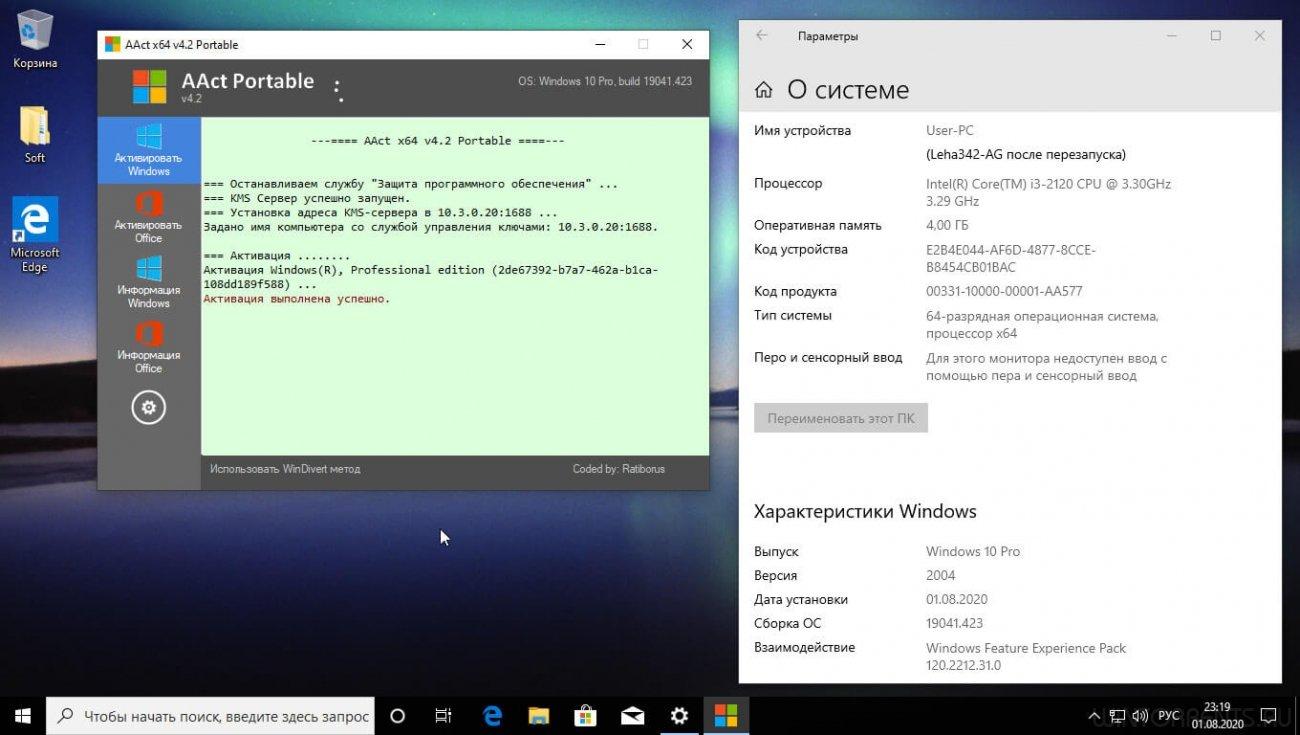This screenshot has width=1300, height=735.
Task: Click 'Переименовать этот ПК' button
Action: (x=841, y=418)
